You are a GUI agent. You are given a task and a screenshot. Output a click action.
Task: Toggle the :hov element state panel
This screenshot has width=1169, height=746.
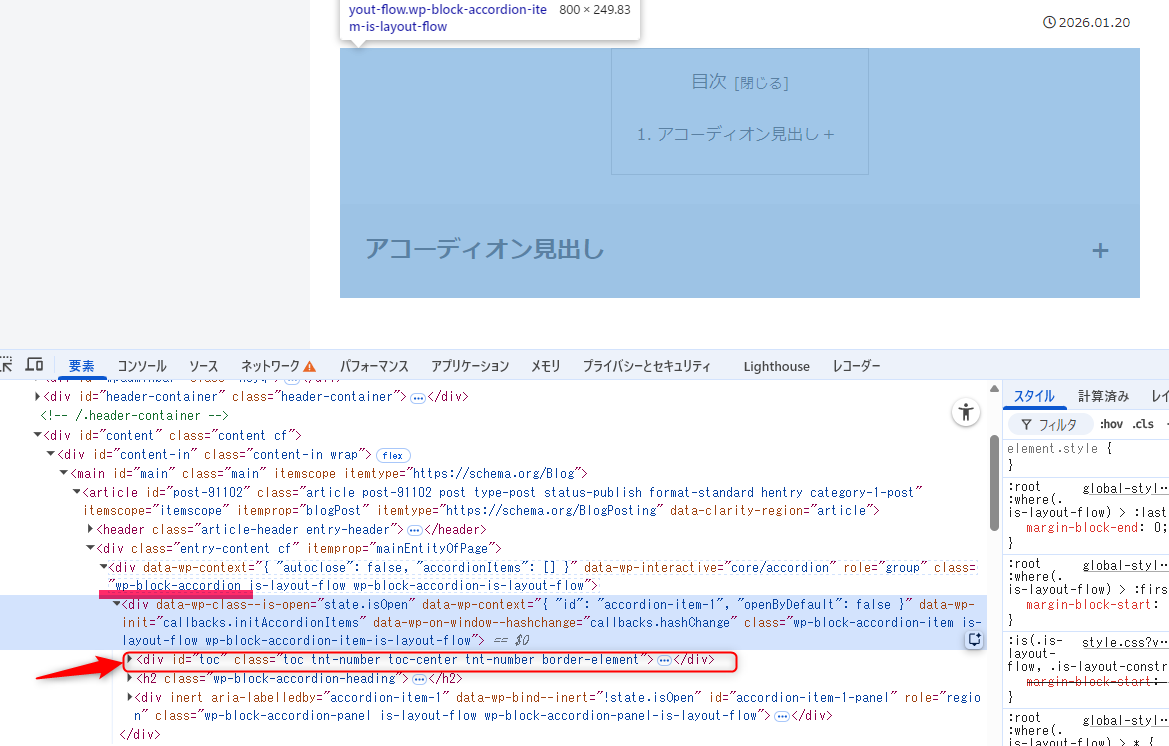(1111, 424)
